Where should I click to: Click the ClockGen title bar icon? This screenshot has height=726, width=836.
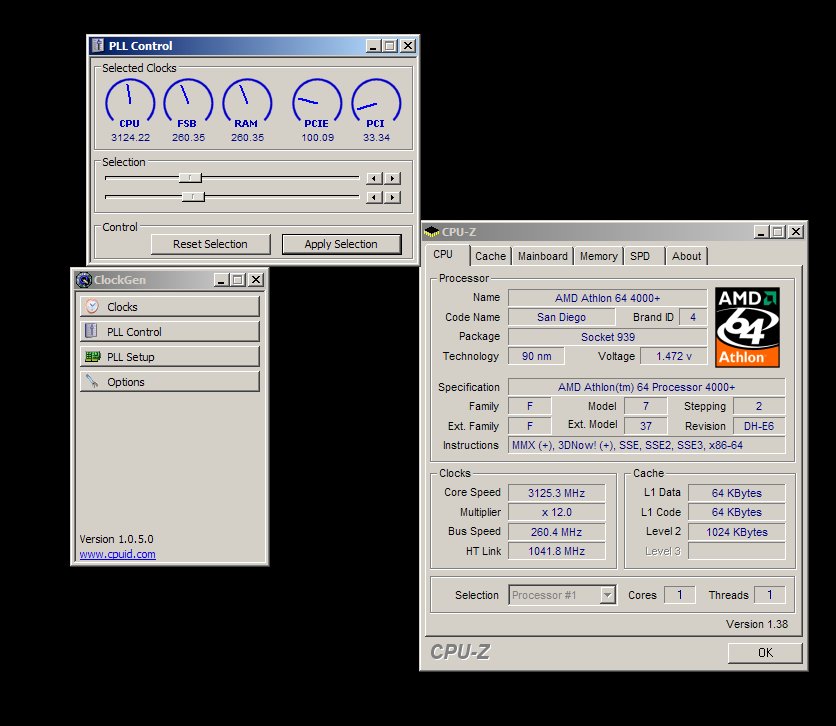84,279
